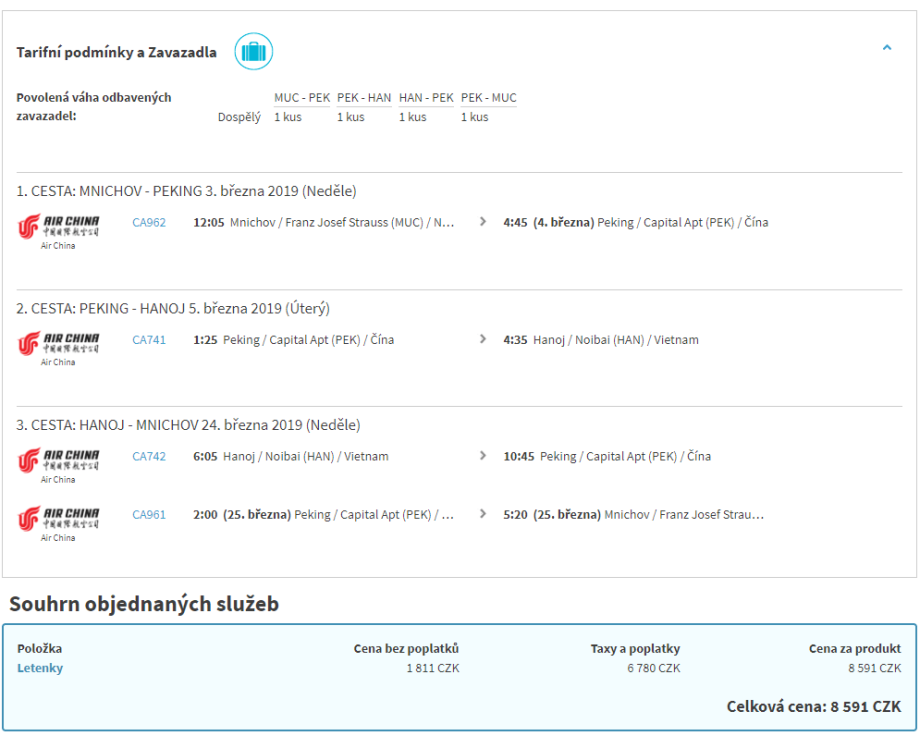This screenshot has height=736, width=920.
Task: Collapse the Tarifní podmínky a Zavazadla section
Action: [x=886, y=47]
